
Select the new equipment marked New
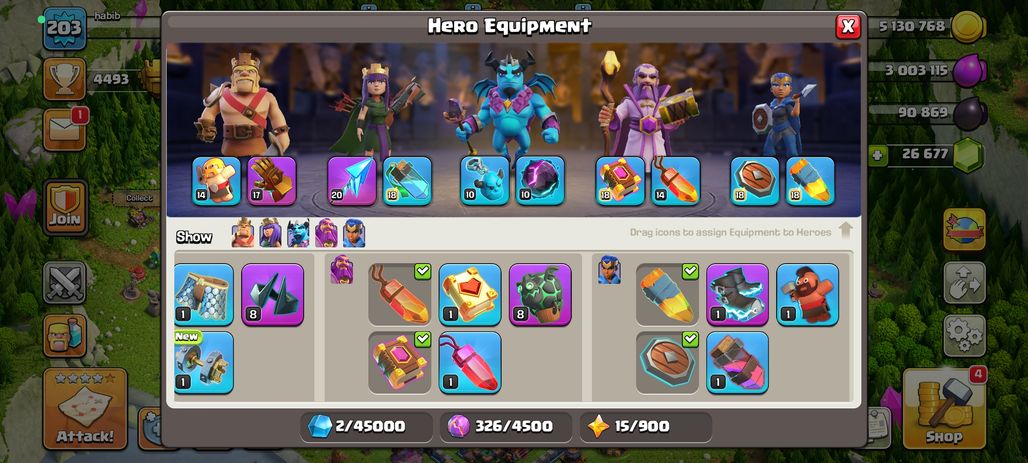(x=204, y=362)
